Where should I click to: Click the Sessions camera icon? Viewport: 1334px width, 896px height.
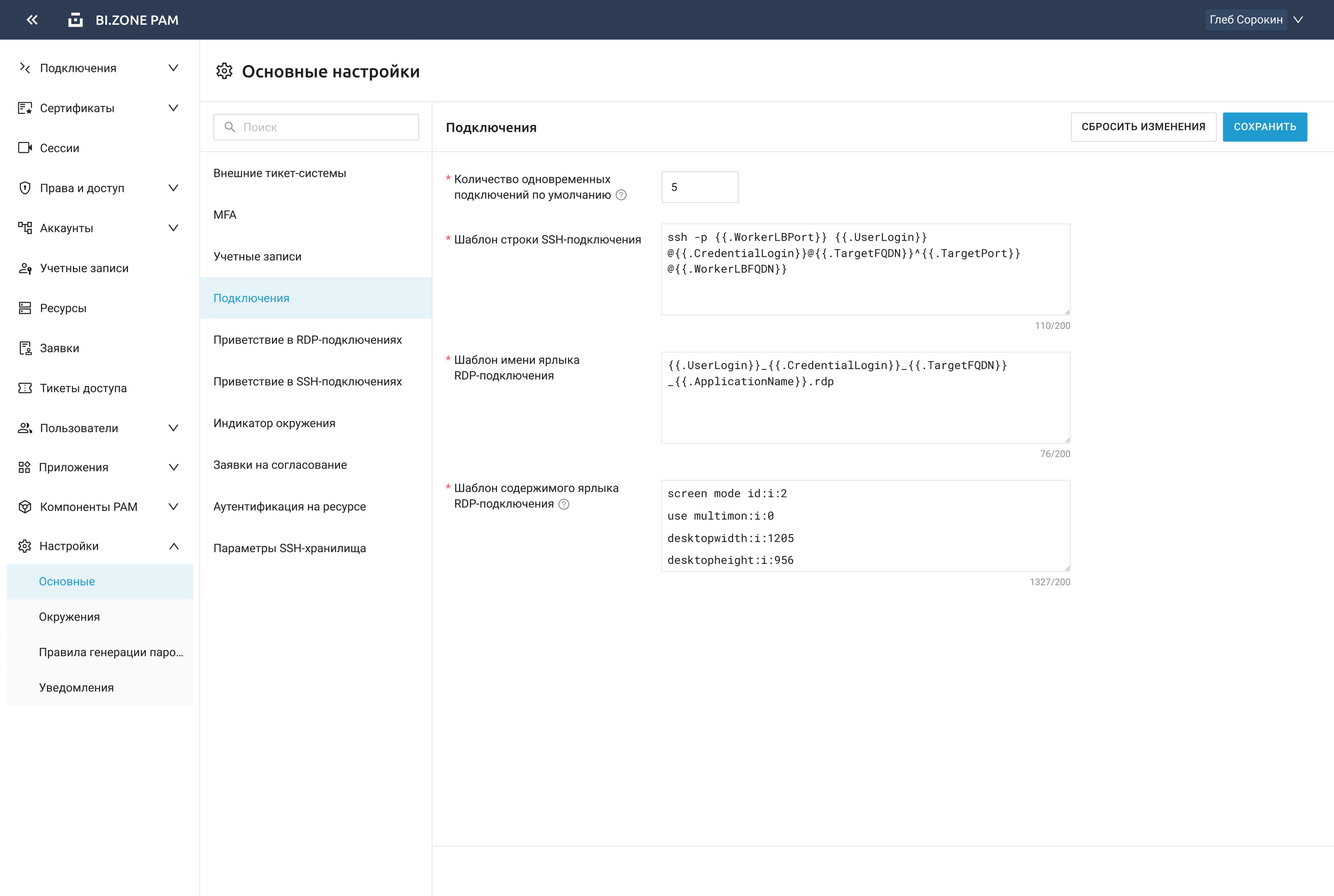[x=24, y=148]
